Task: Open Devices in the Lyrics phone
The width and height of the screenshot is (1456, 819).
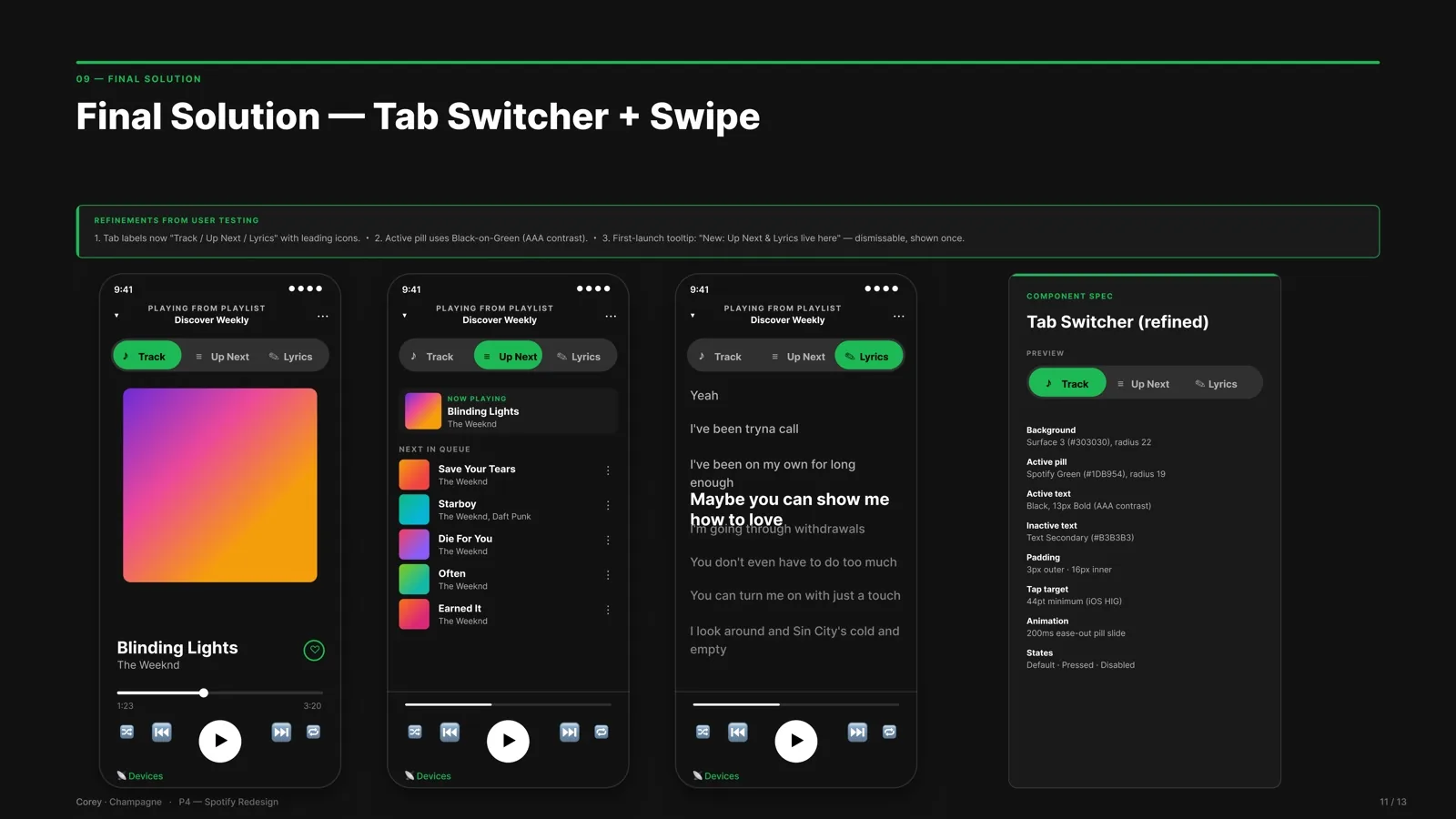Action: pos(716,776)
